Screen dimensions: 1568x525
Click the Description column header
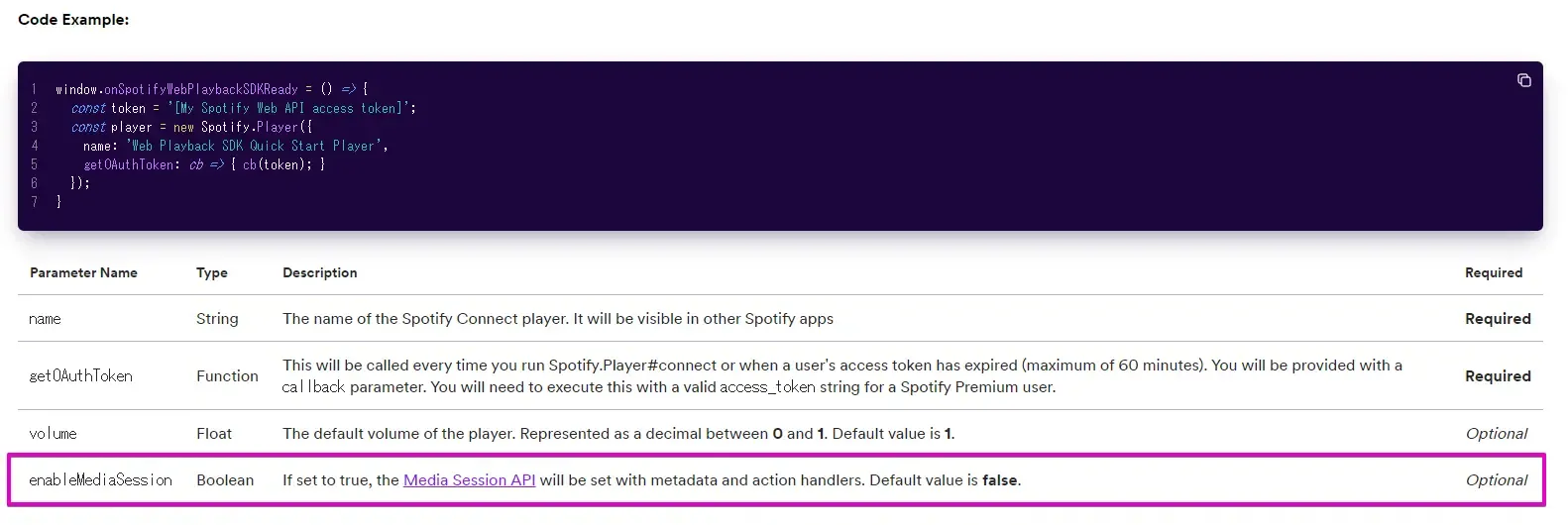(x=320, y=272)
